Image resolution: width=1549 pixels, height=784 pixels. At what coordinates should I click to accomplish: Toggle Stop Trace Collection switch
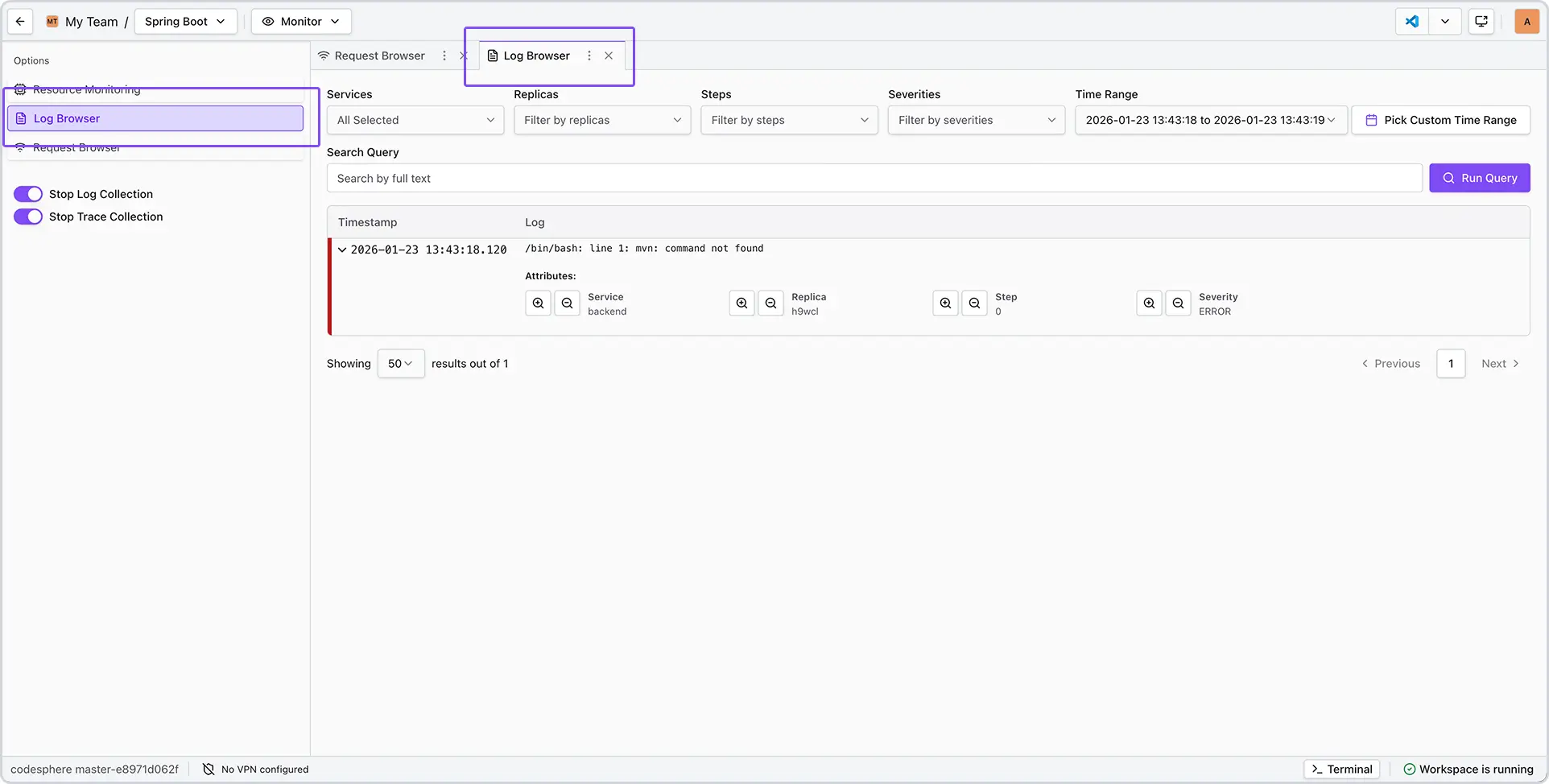pos(28,217)
